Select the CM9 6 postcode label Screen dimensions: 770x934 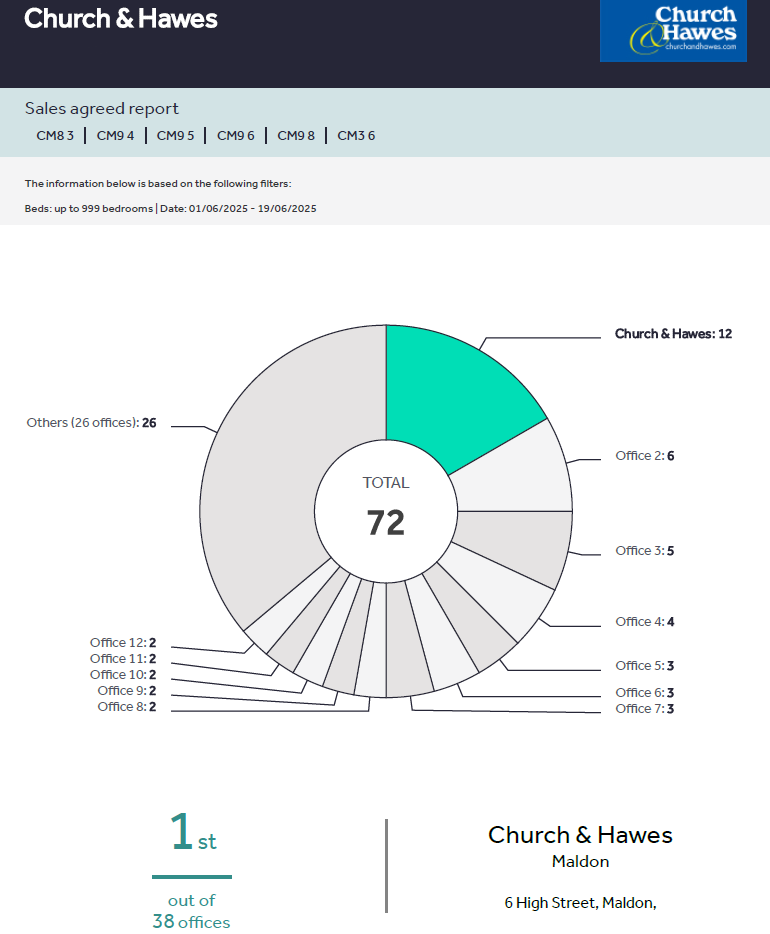(x=236, y=136)
